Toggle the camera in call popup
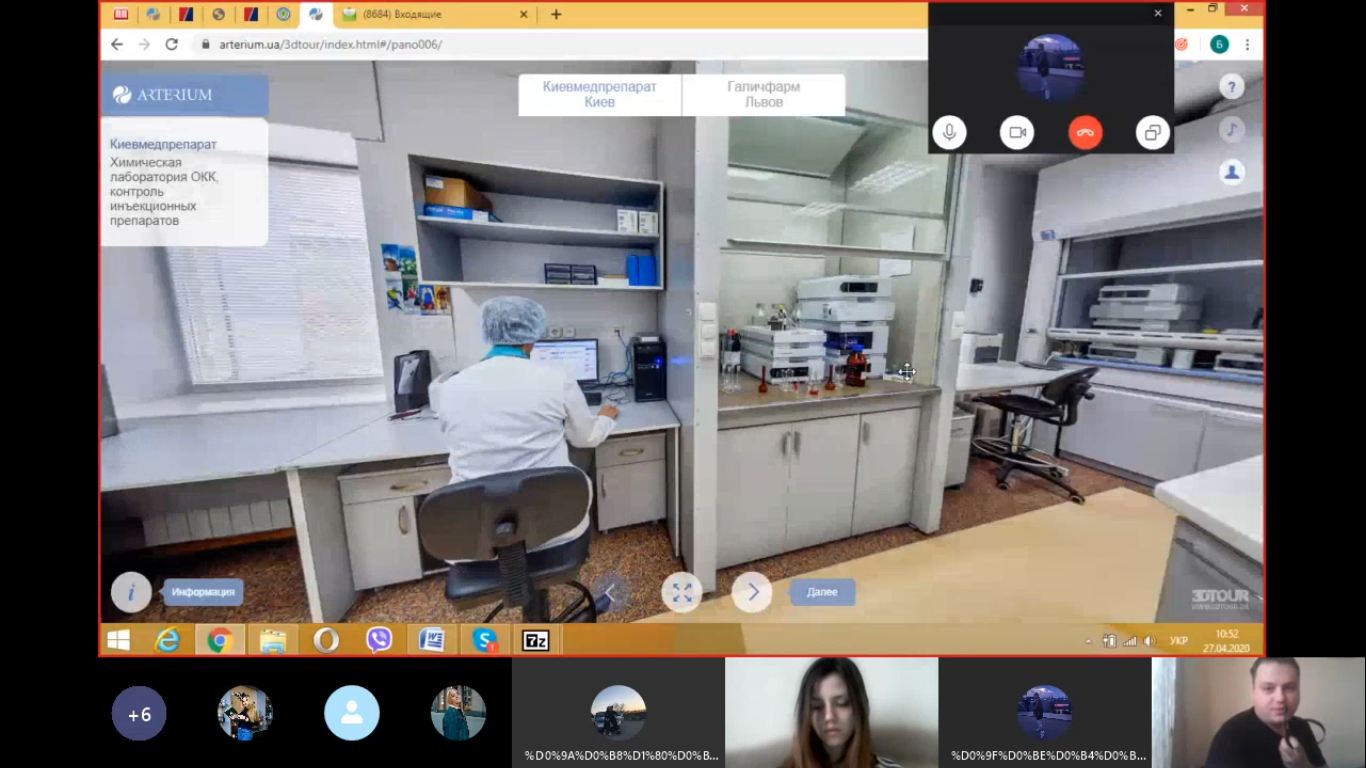Image resolution: width=1366 pixels, height=768 pixels. [1017, 132]
